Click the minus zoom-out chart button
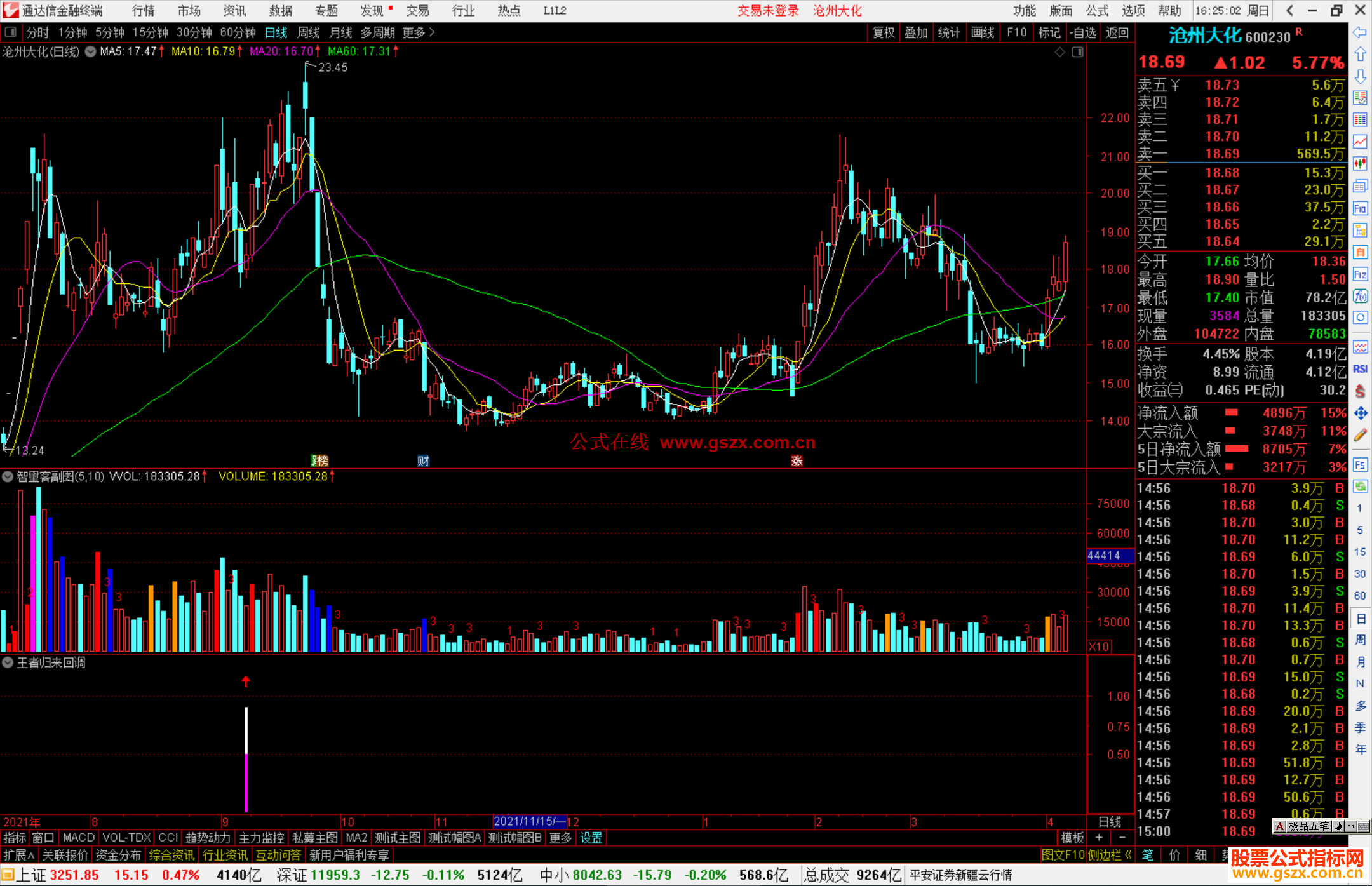 (1122, 838)
